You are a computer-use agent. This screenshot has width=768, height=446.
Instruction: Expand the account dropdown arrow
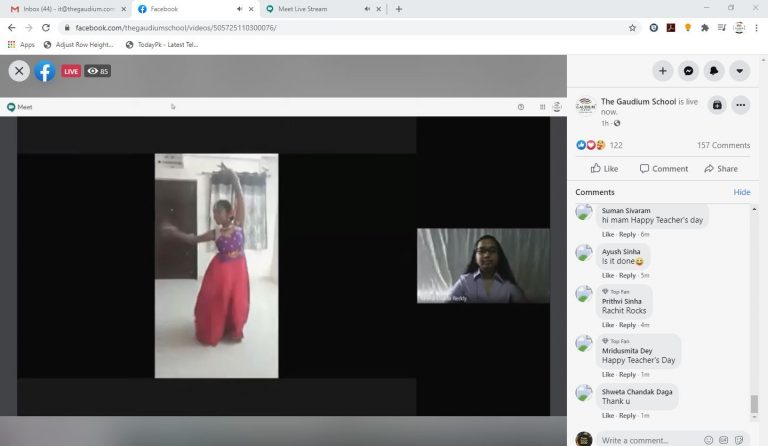tap(739, 71)
